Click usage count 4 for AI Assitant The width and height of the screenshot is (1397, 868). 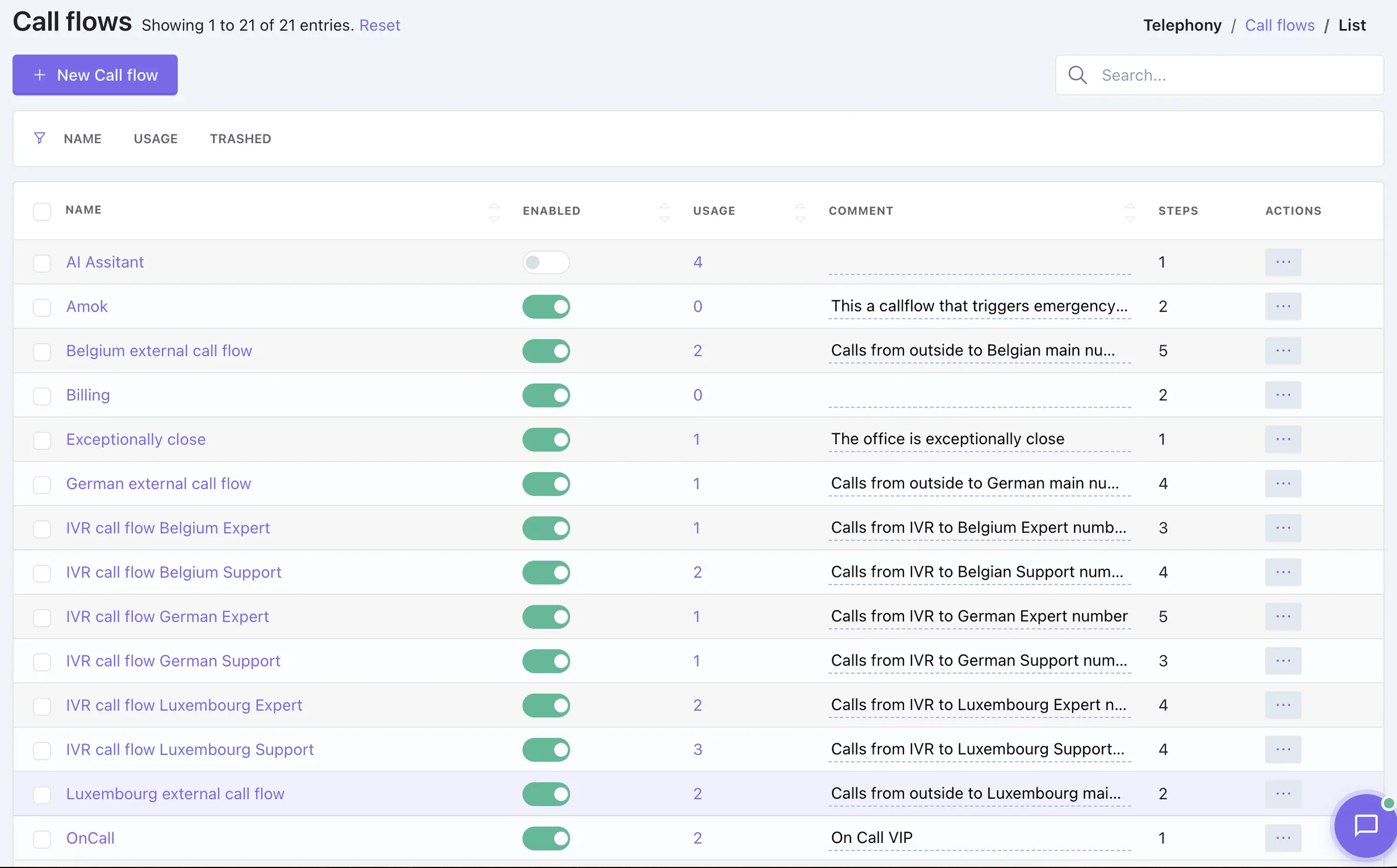(x=697, y=262)
